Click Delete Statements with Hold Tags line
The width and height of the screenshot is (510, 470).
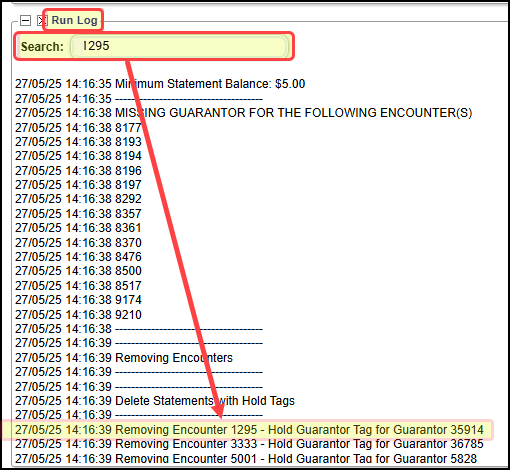point(155,401)
